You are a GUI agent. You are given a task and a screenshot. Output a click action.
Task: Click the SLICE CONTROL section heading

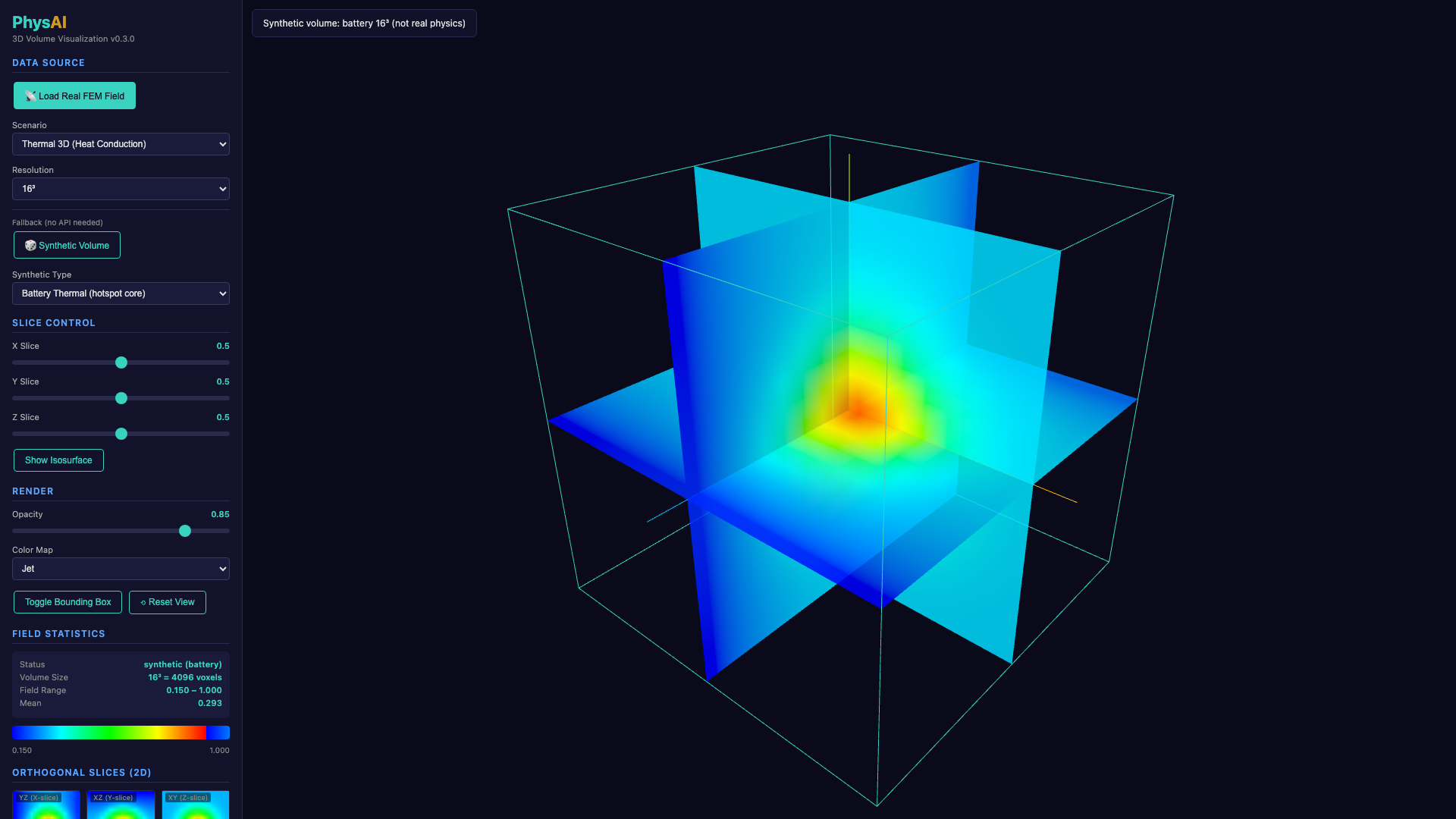pos(54,323)
